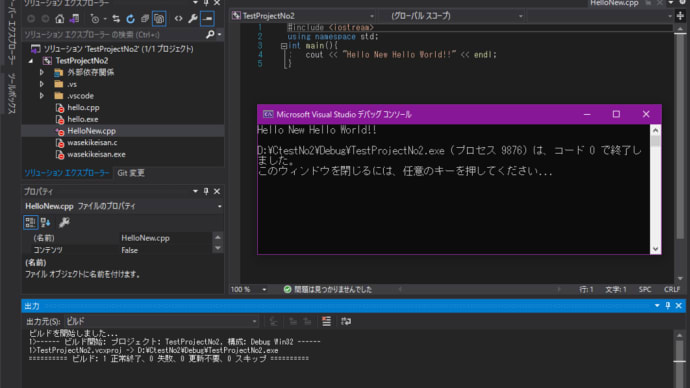Click the 行: 1 line indicator

(586, 289)
